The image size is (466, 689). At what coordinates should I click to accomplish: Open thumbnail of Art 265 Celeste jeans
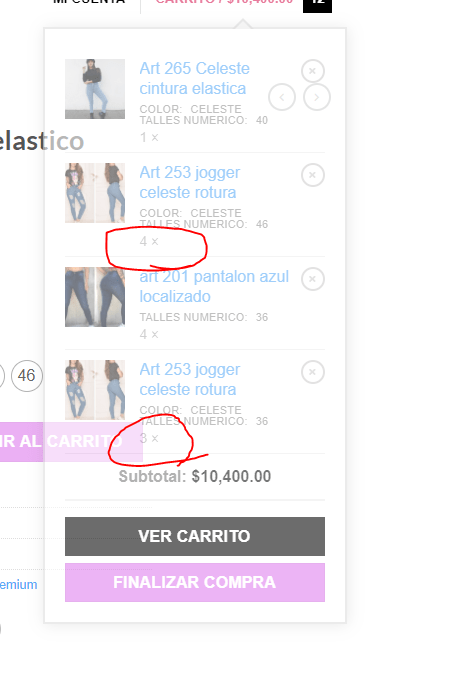[95, 89]
